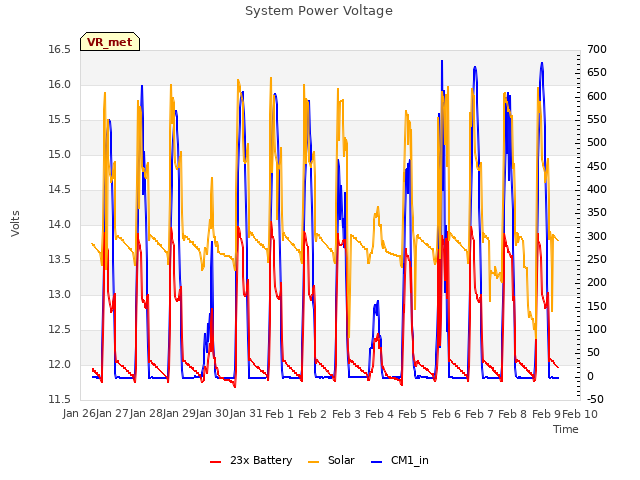Click the 400 right-axis value

[597, 190]
